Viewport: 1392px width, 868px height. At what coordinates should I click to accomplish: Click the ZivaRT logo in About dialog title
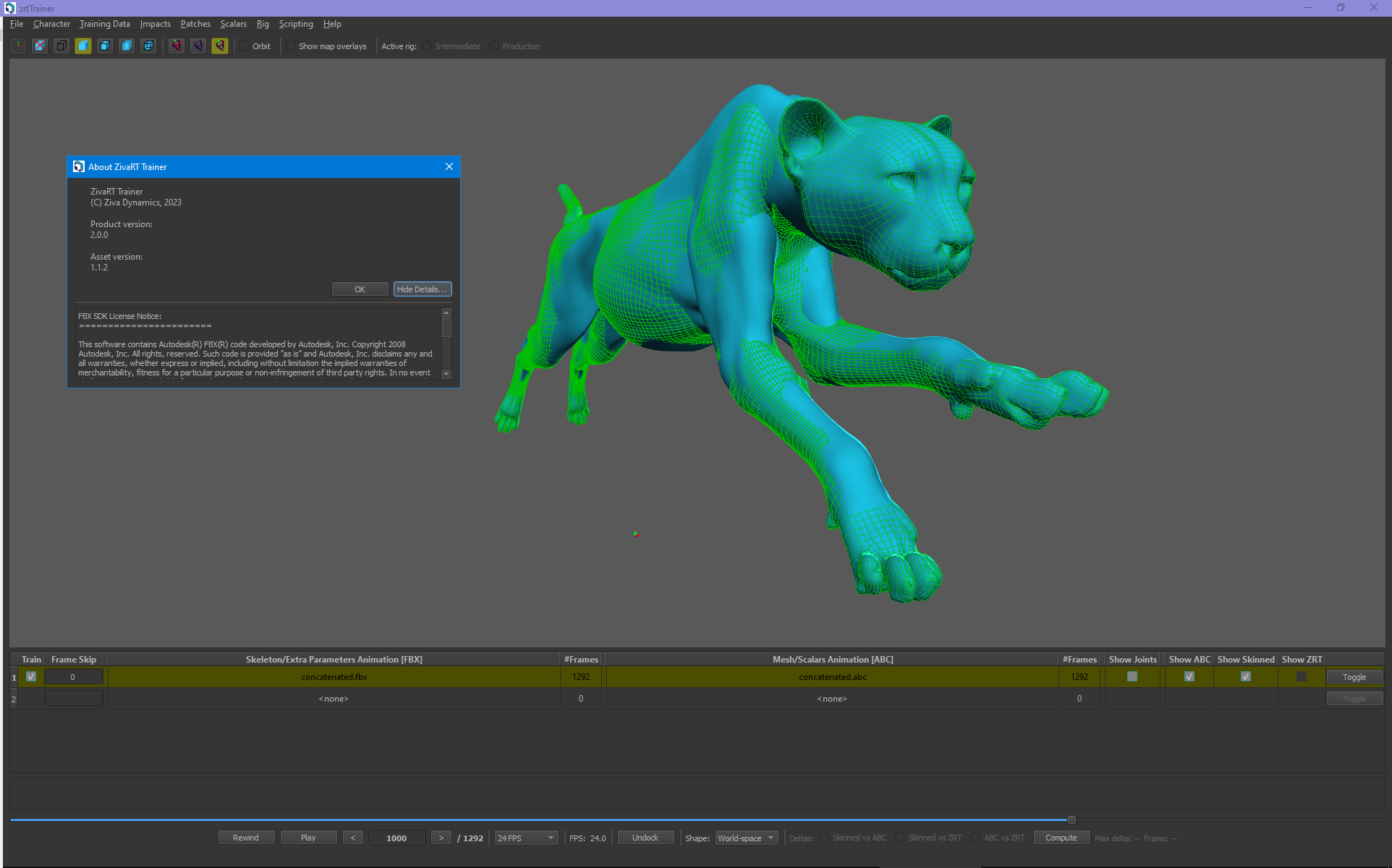(79, 166)
